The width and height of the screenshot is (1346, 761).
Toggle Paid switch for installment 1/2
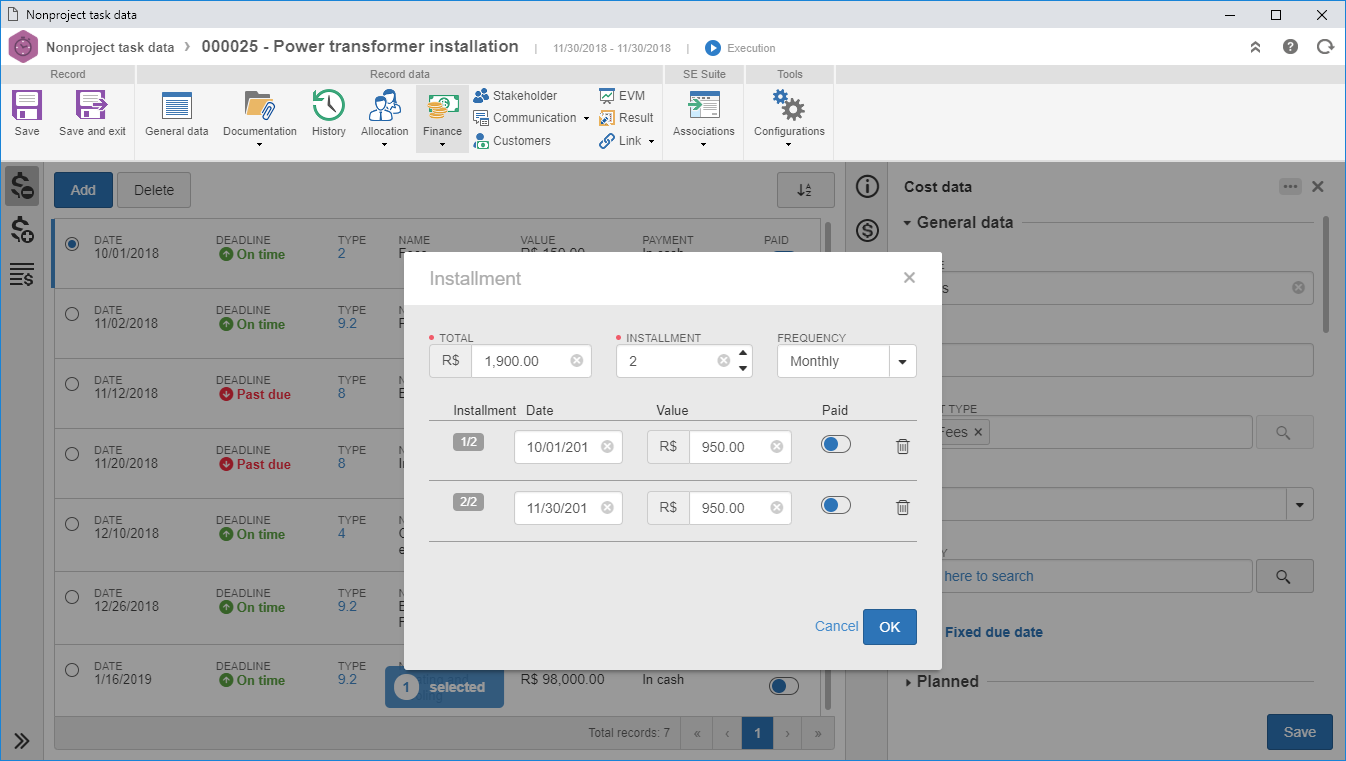point(836,444)
